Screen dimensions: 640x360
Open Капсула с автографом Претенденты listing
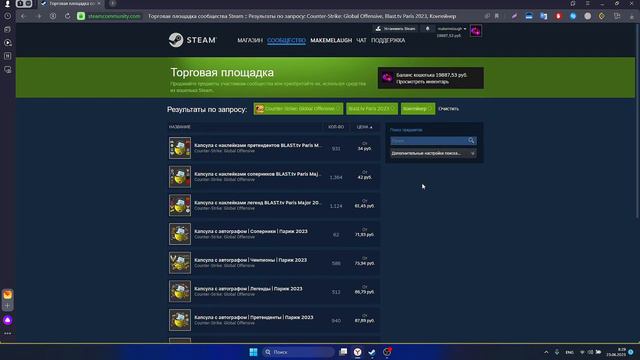pos(273,320)
